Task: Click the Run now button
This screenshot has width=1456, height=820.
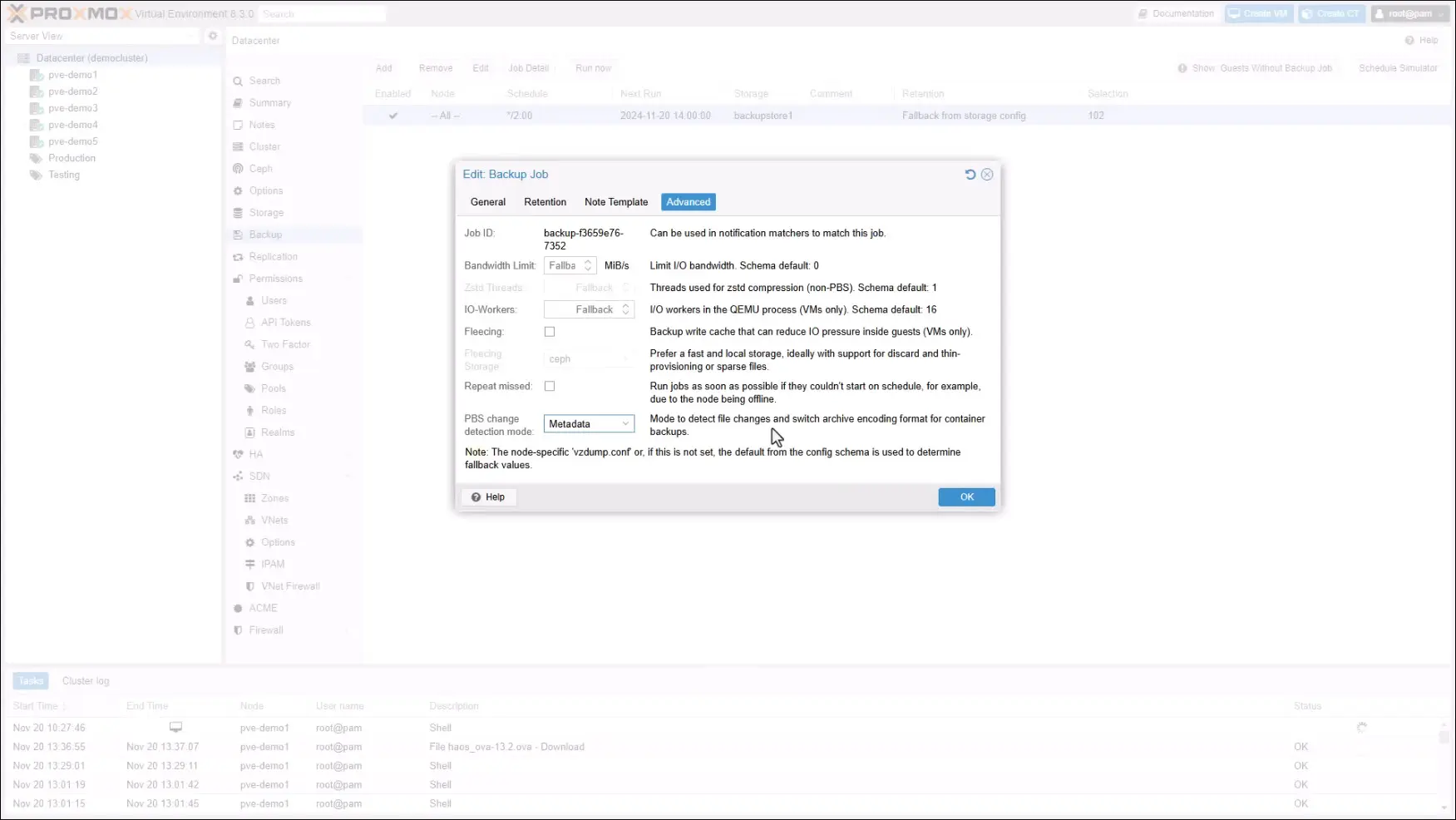Action: tap(593, 68)
